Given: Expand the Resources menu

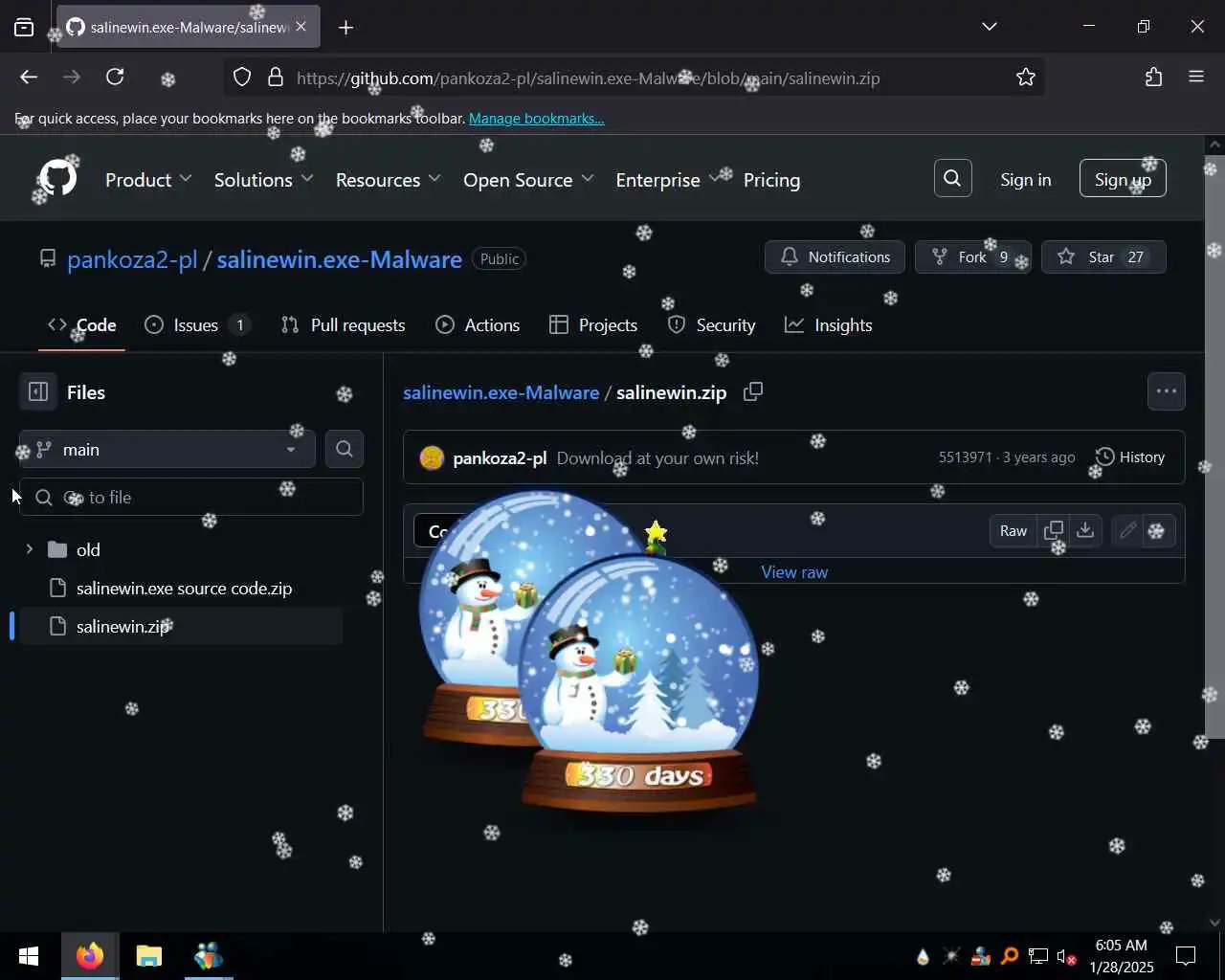Looking at the screenshot, I should (x=388, y=180).
